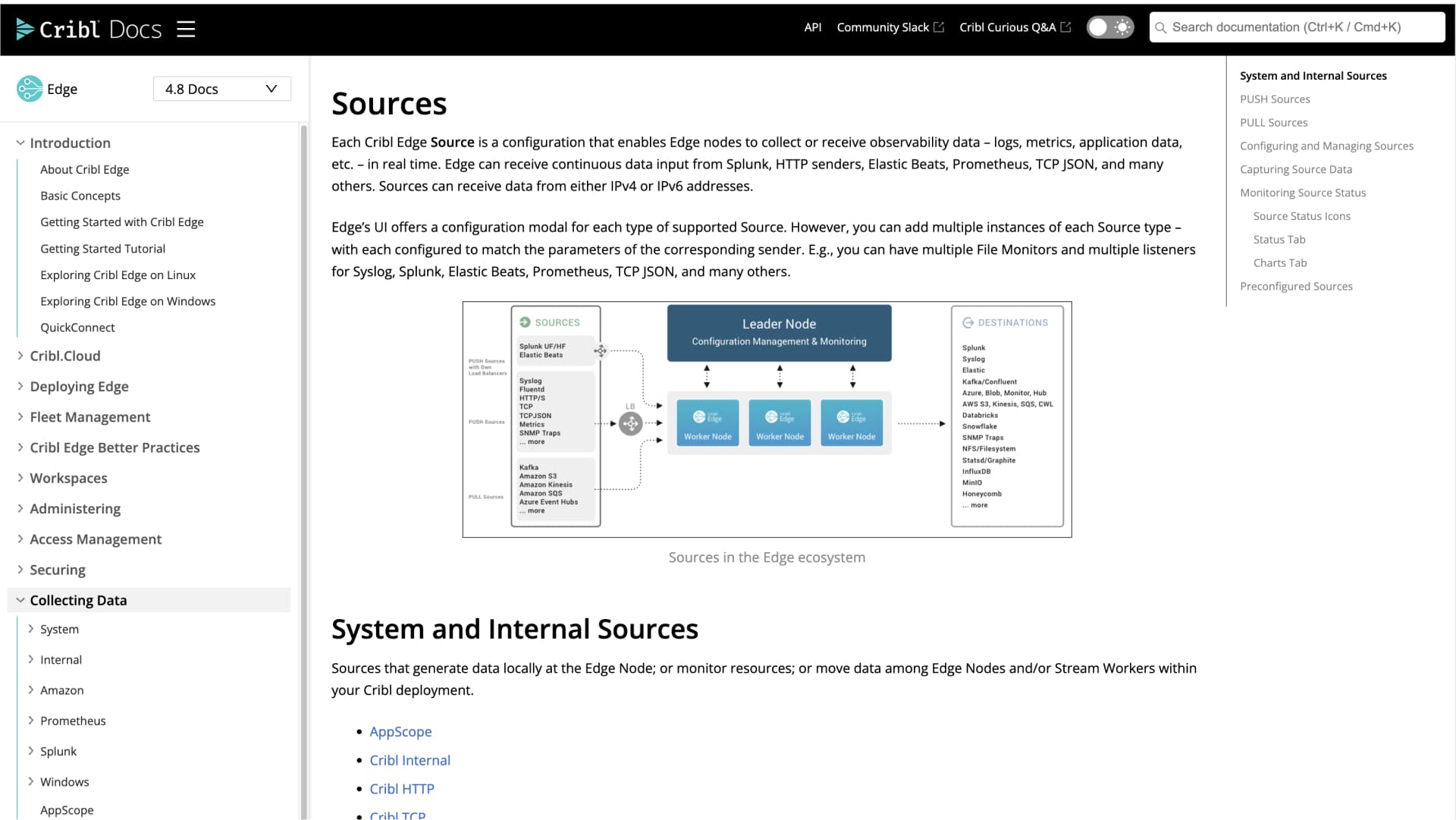1456x820 pixels.
Task: Open AppScope item in sidebar
Action: click(67, 810)
